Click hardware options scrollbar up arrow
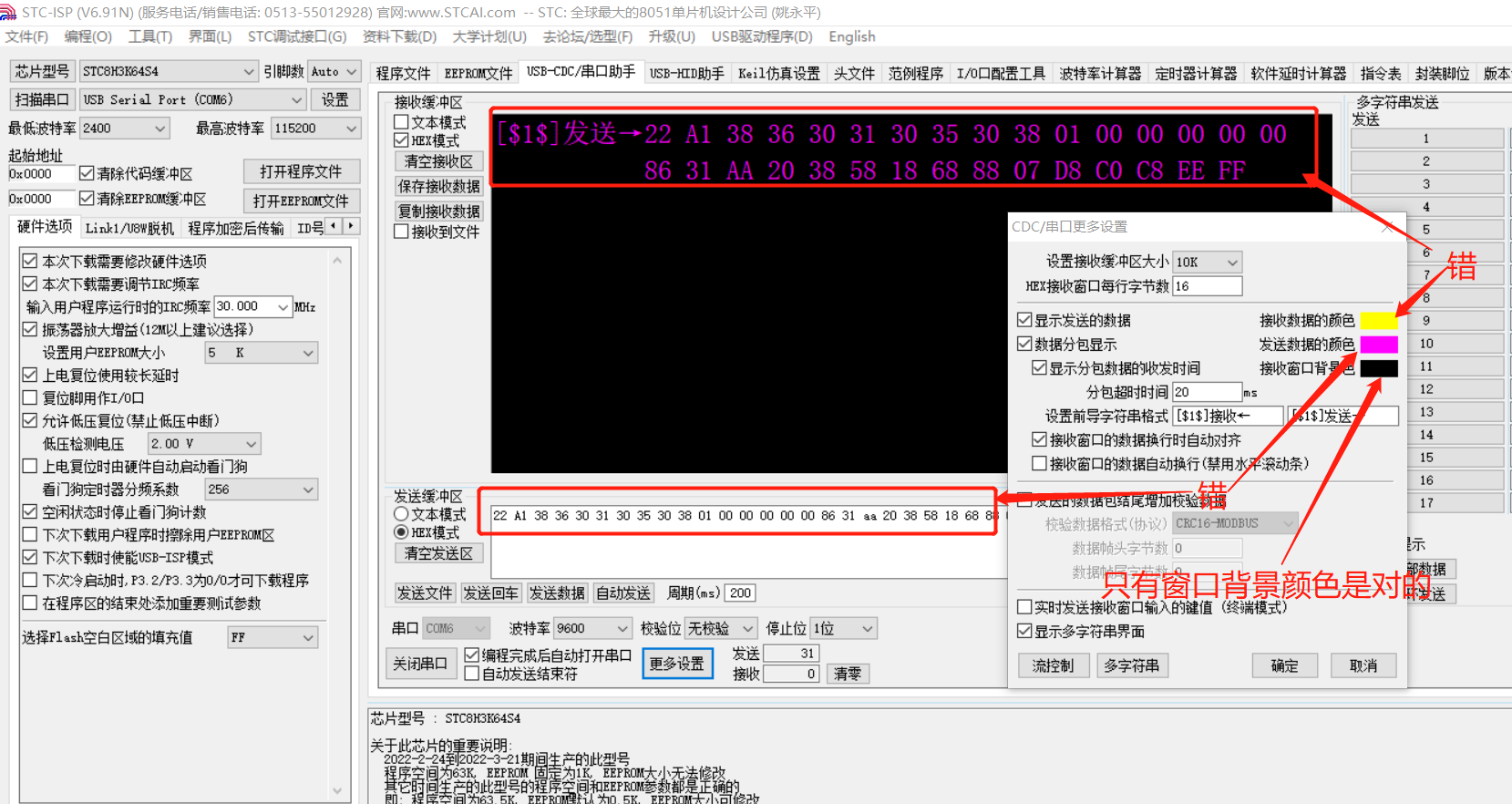Image resolution: width=1512 pixels, height=804 pixels. (337, 261)
